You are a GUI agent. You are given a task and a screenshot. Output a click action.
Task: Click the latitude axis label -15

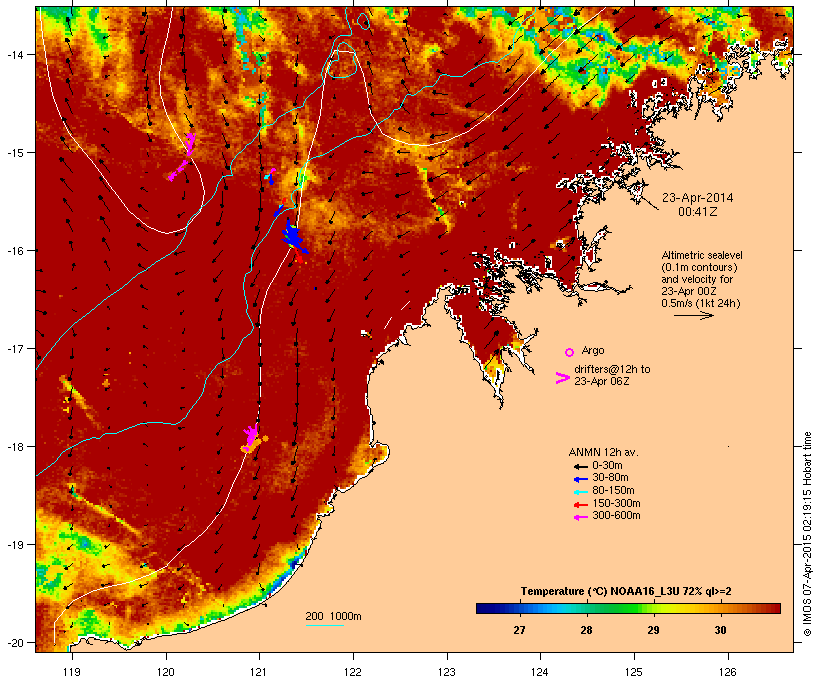coord(14,153)
